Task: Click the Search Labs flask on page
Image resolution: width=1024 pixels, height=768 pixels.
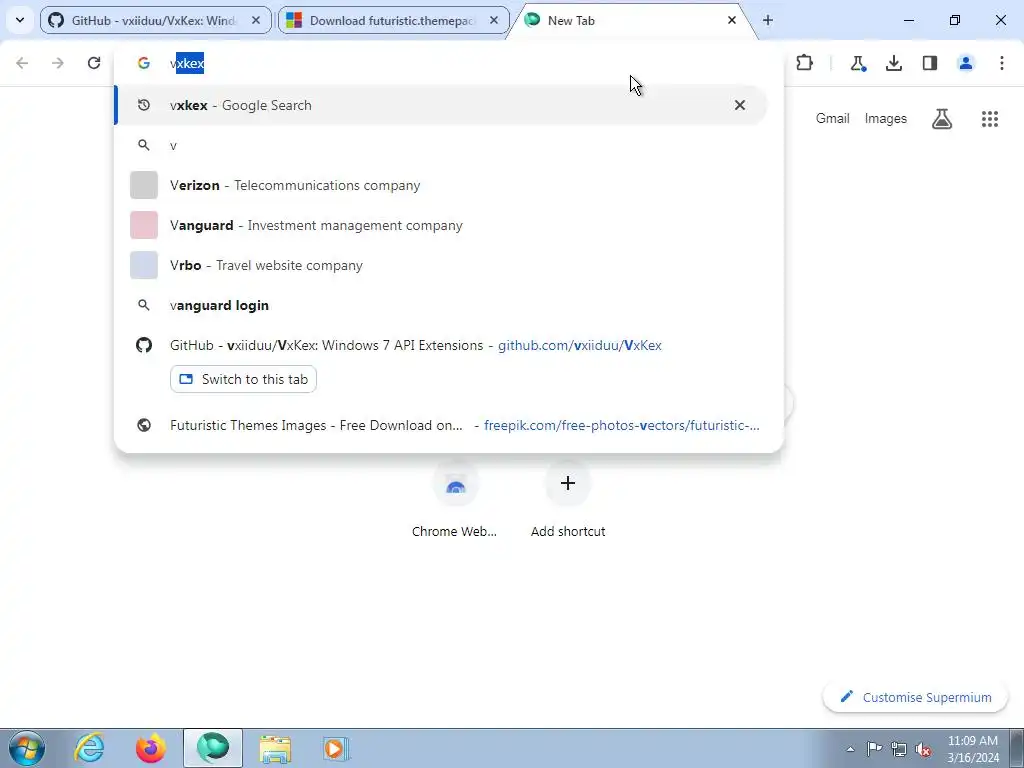Action: pos(942,119)
